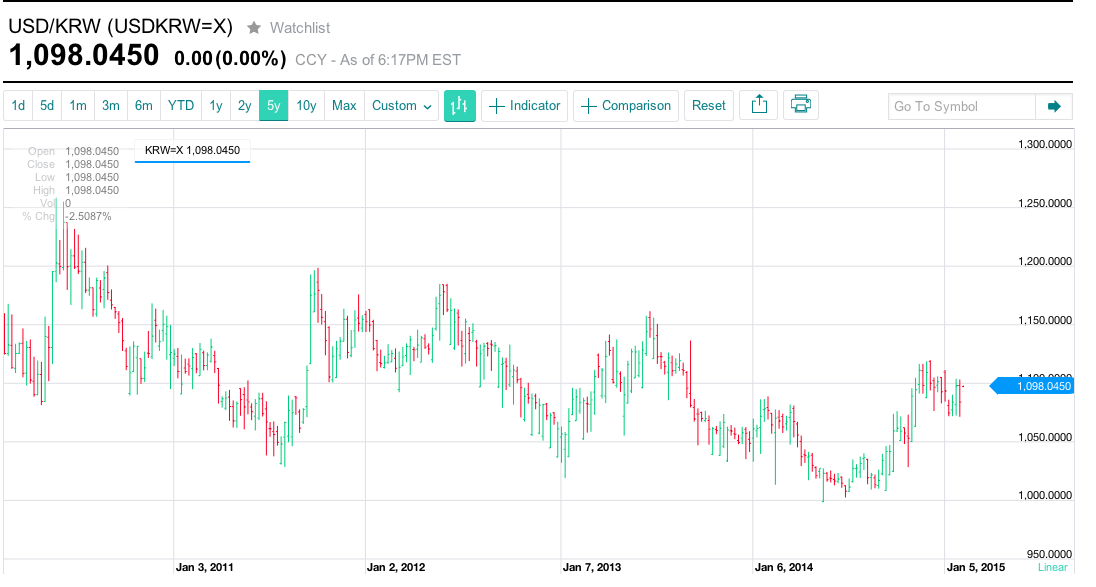Select the 1m time range

click(78, 106)
